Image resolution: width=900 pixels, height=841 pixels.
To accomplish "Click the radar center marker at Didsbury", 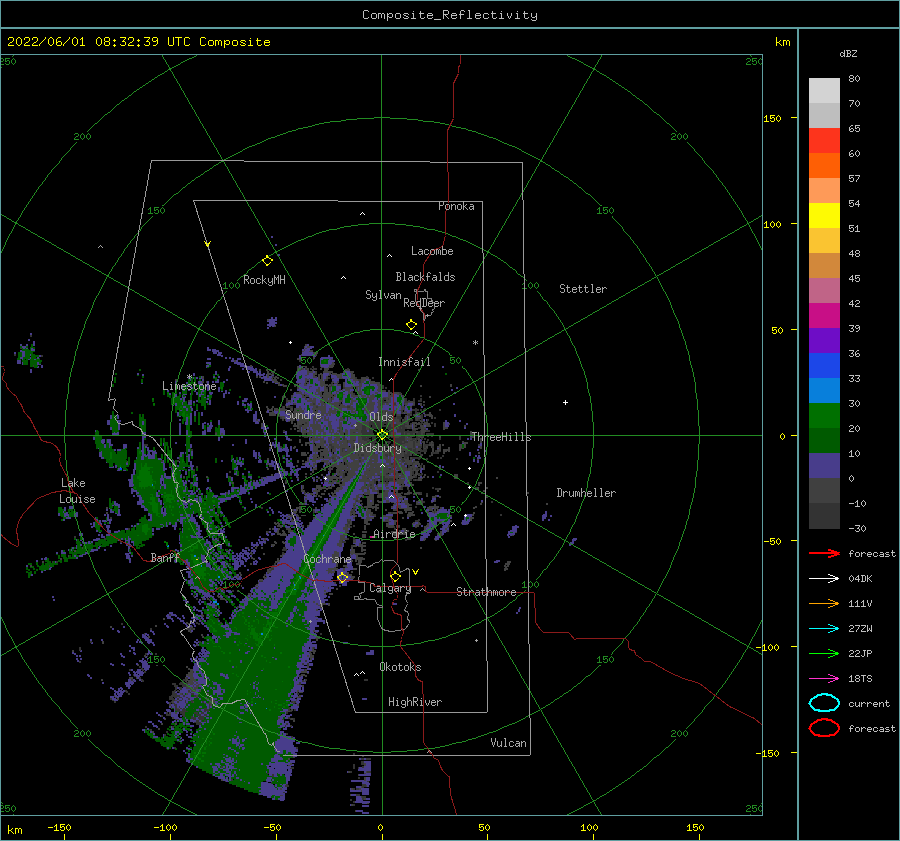I will 382,435.
